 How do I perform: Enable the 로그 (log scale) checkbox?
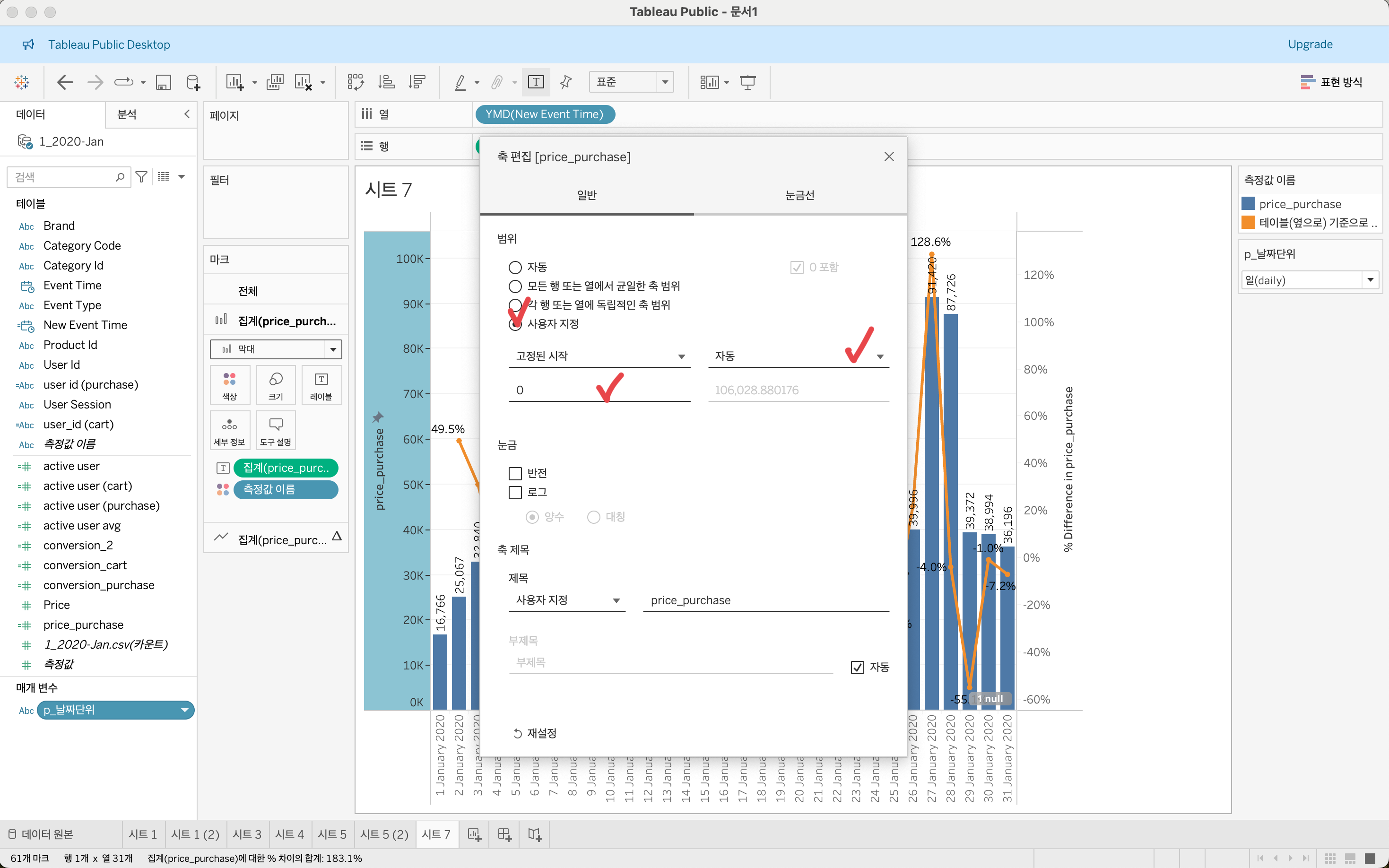click(515, 492)
